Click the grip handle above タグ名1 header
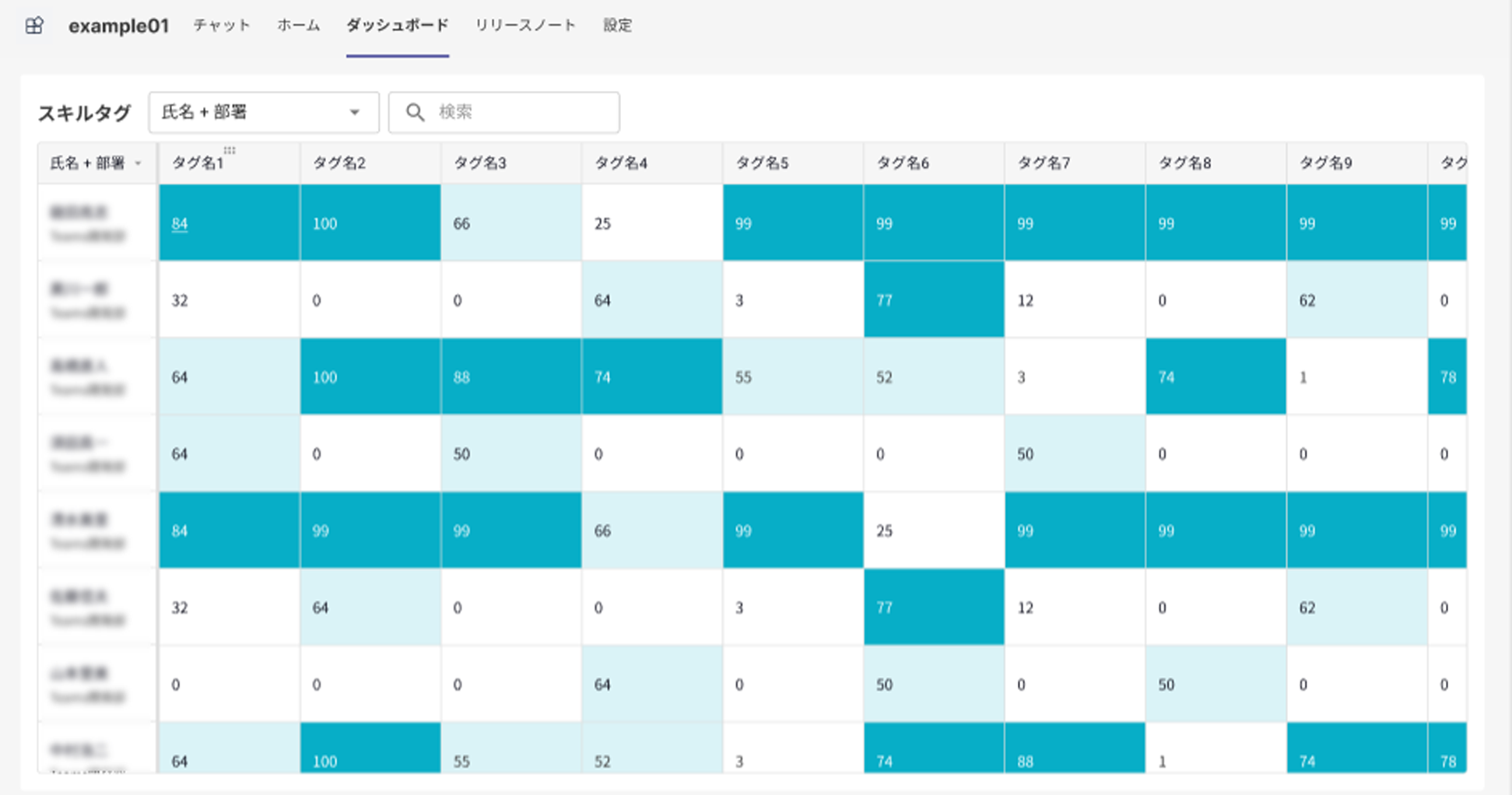 click(230, 150)
